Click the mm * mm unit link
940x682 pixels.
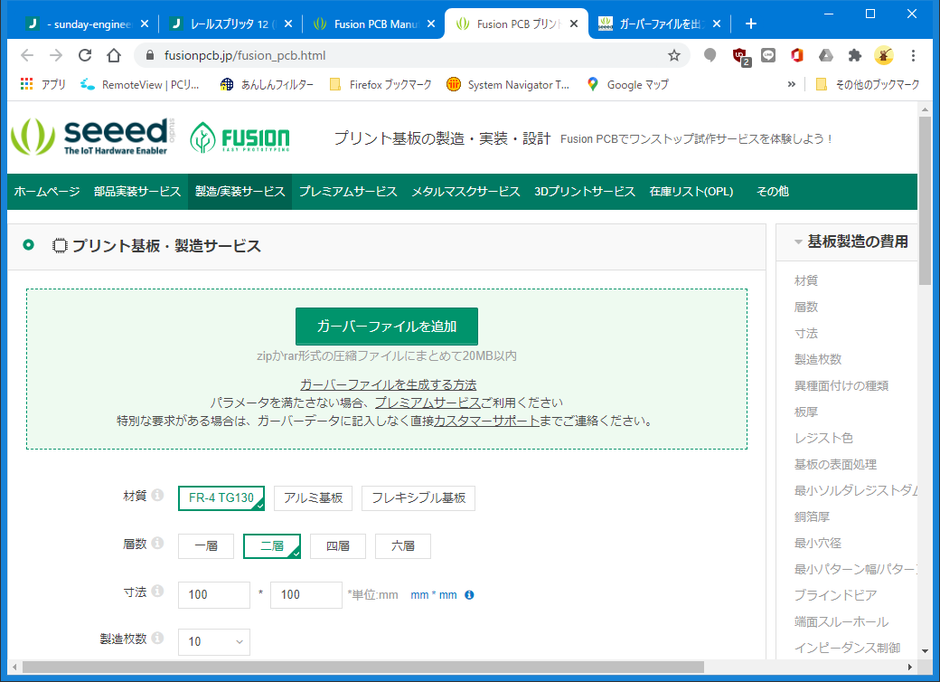[x=433, y=595]
